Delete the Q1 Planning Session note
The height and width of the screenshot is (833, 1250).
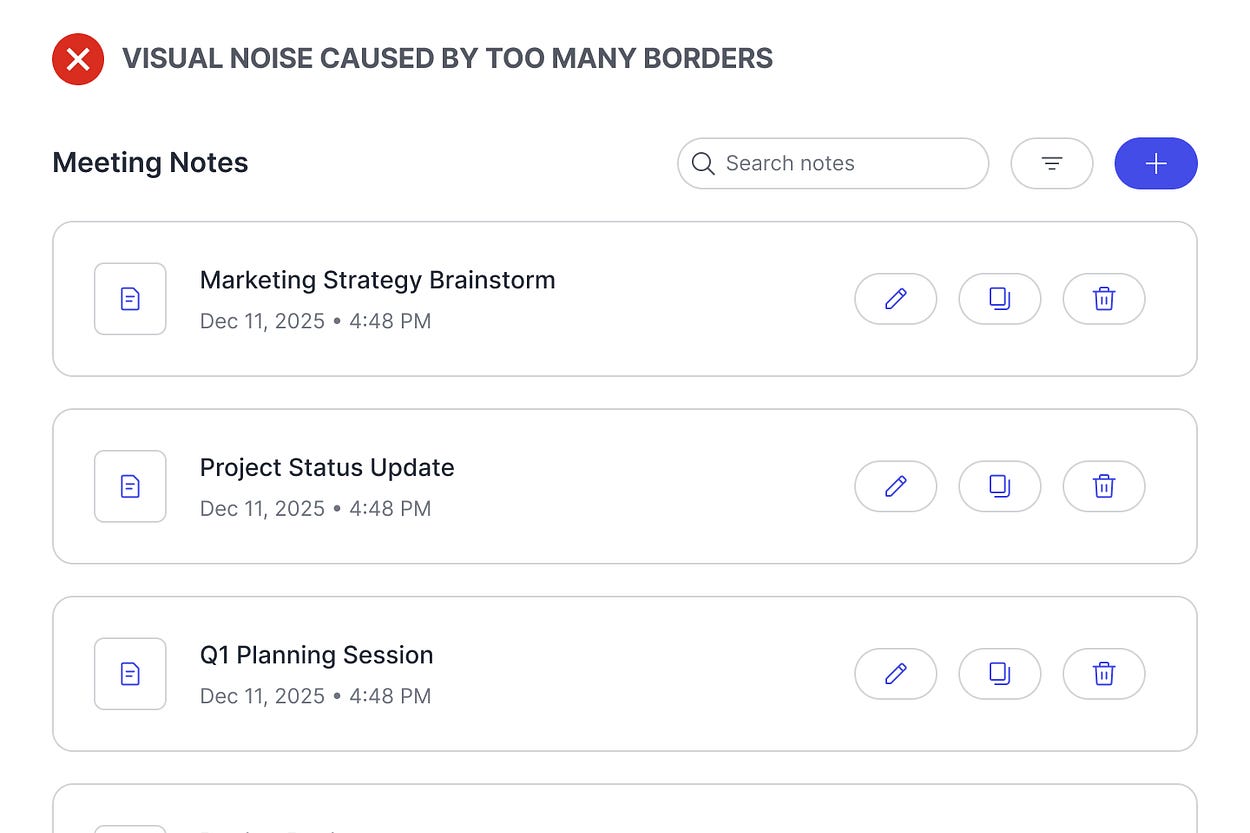coord(1103,674)
